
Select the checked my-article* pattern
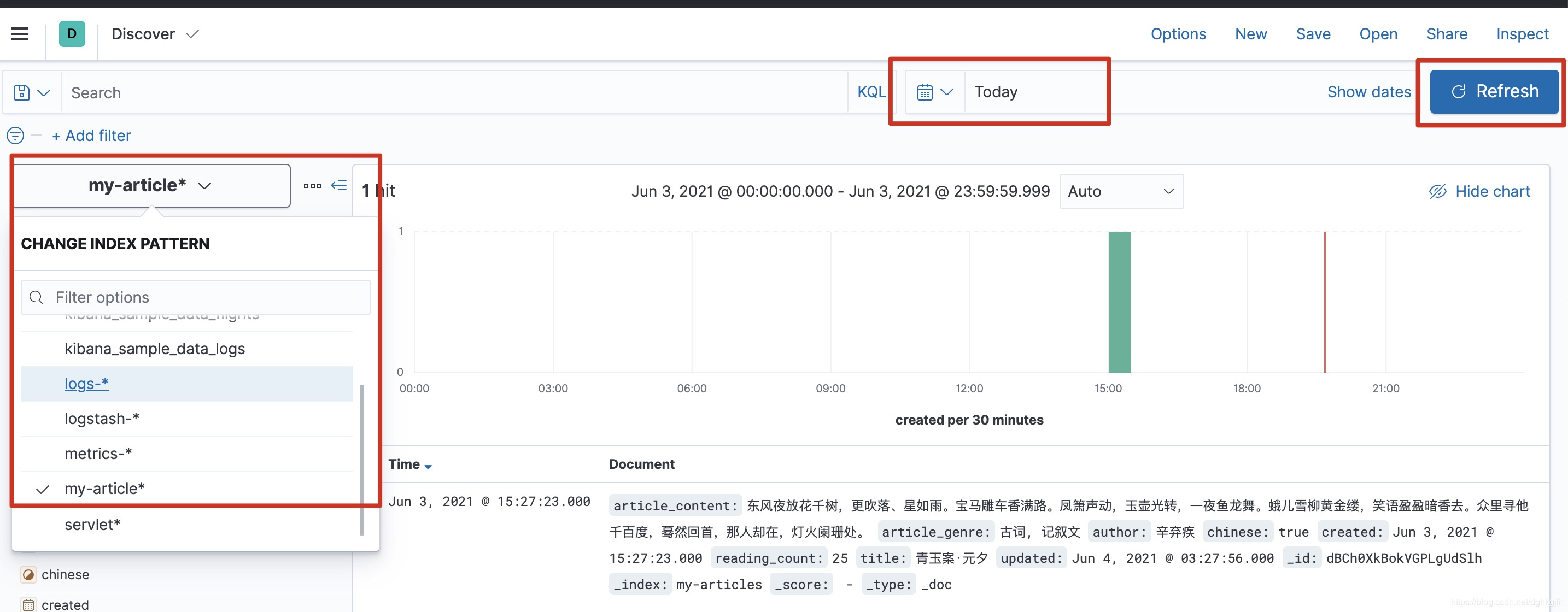(x=187, y=489)
